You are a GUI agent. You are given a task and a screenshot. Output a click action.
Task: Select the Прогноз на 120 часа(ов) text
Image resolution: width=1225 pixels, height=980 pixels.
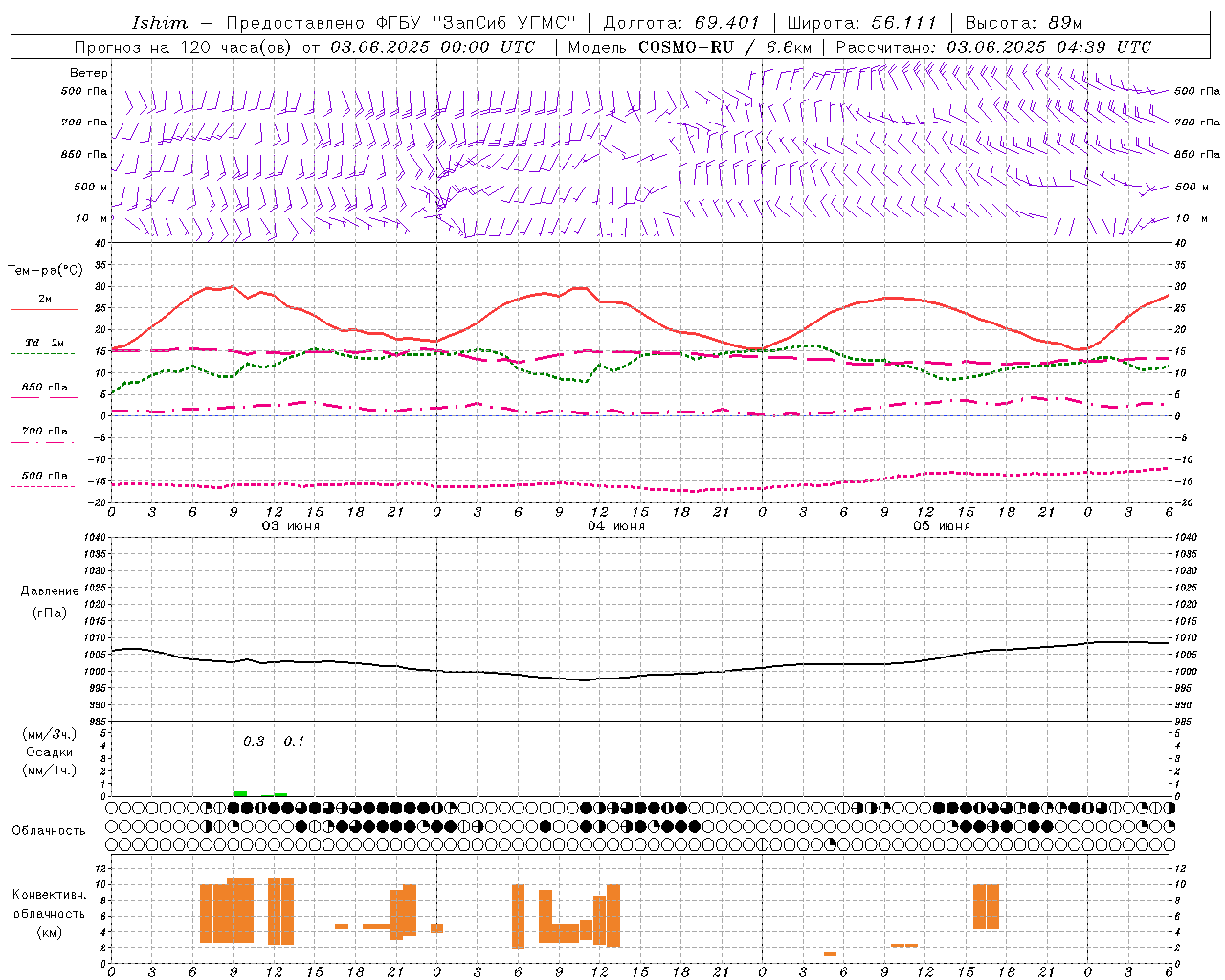click(185, 47)
